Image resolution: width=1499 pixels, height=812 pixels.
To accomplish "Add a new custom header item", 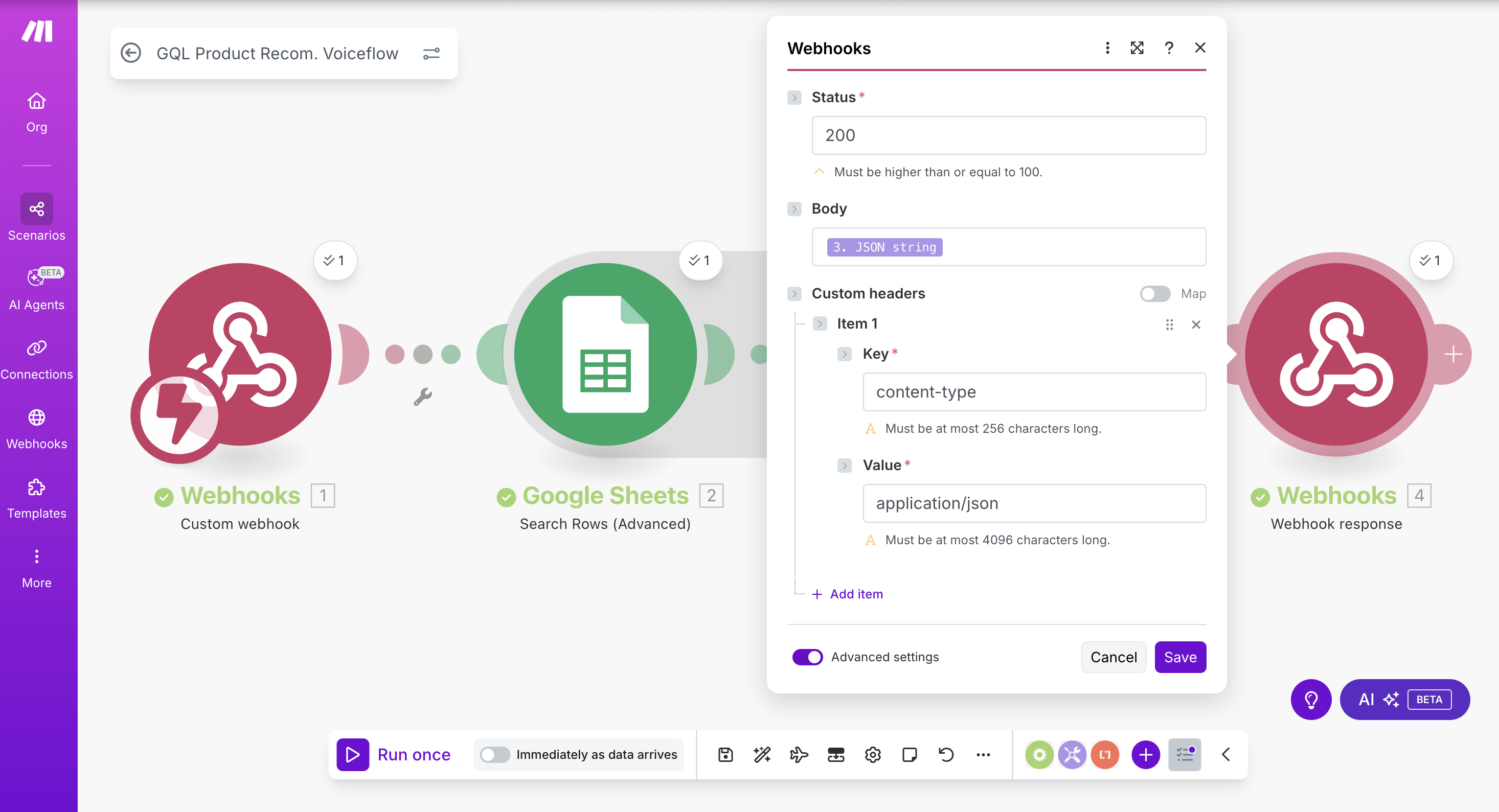I will tap(847, 594).
